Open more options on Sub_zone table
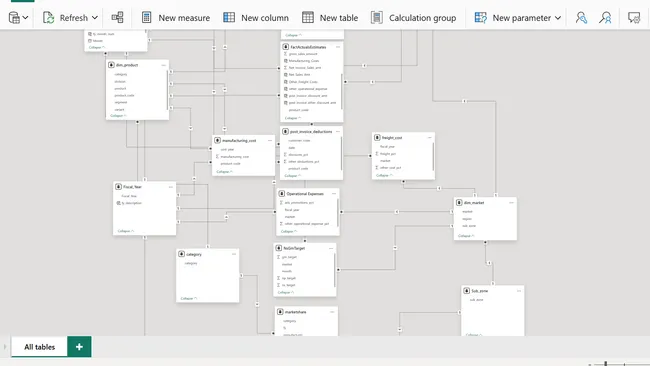Screen dimensions: 650x366 tap(519, 291)
